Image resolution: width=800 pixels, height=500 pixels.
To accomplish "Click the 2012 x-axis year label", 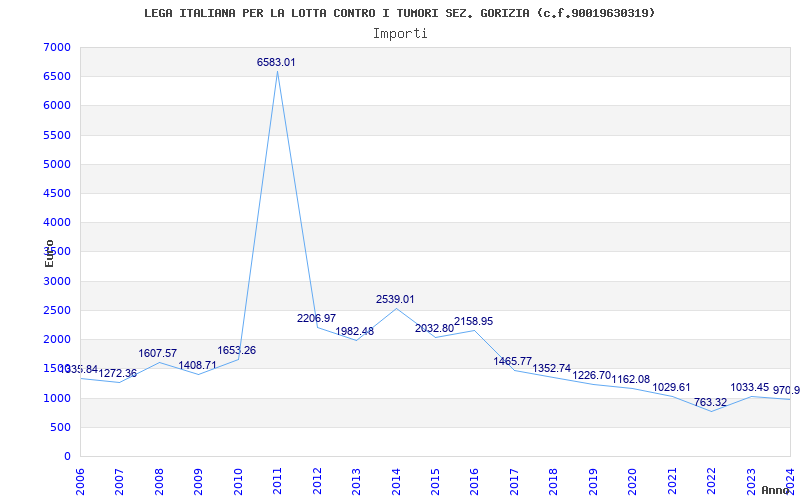I will point(317,481).
